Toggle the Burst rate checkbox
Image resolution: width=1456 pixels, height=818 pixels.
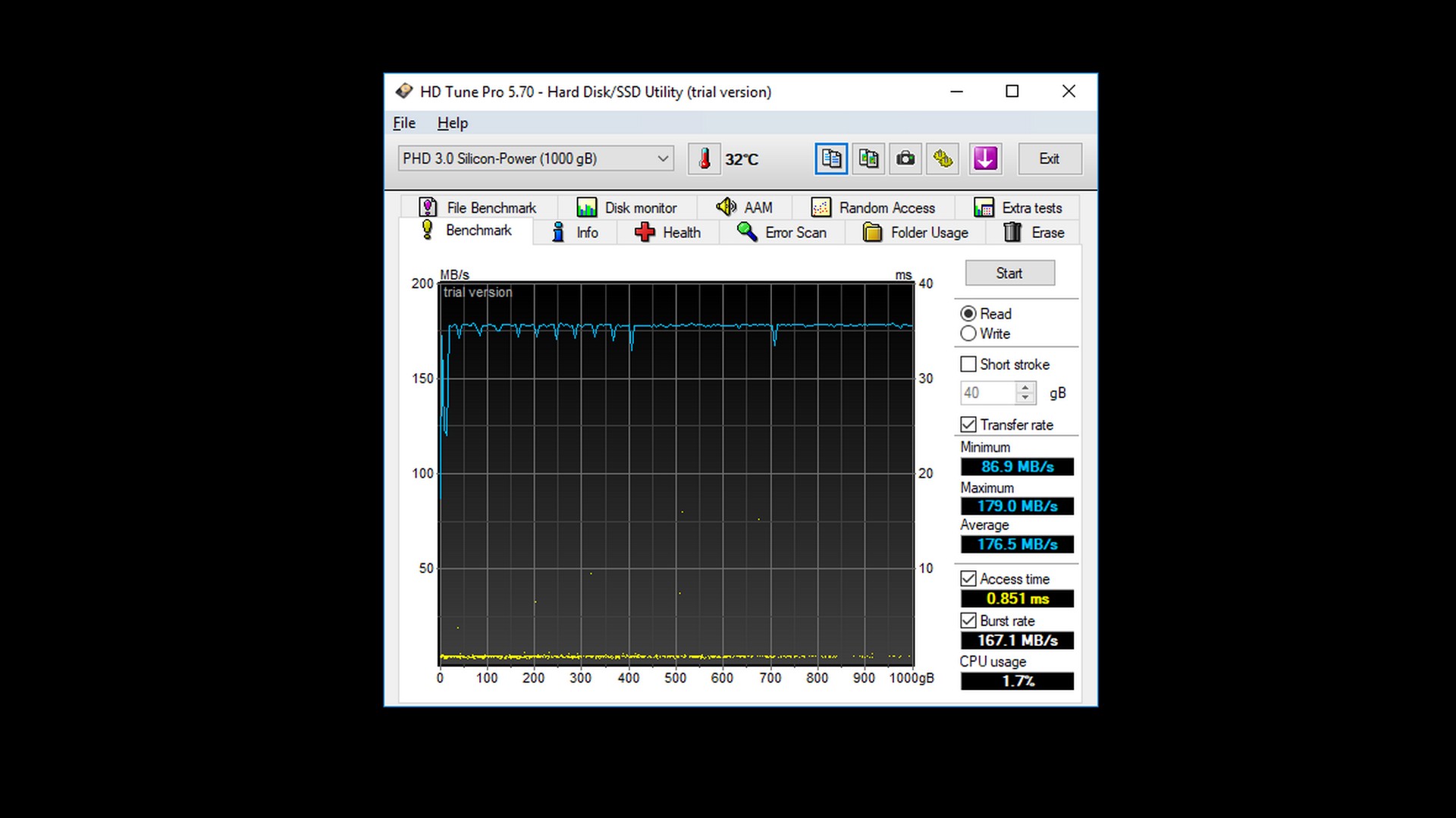tap(968, 621)
